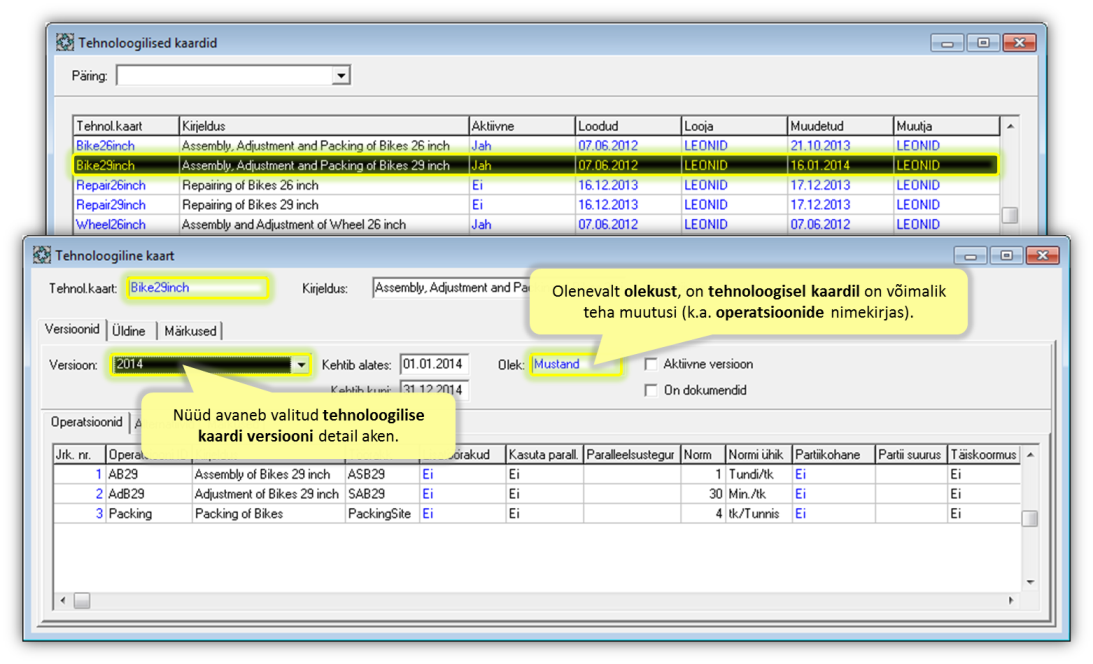Image resolution: width=1093 pixels, height=664 pixels.
Task: Click the Päring text input box
Action: pyautogui.click(x=225, y=75)
